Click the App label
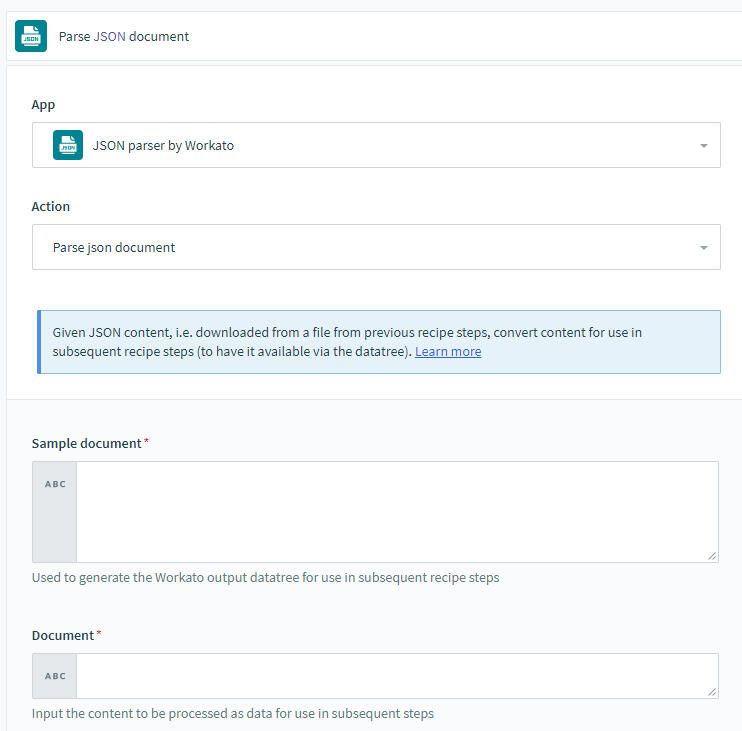 click(43, 105)
